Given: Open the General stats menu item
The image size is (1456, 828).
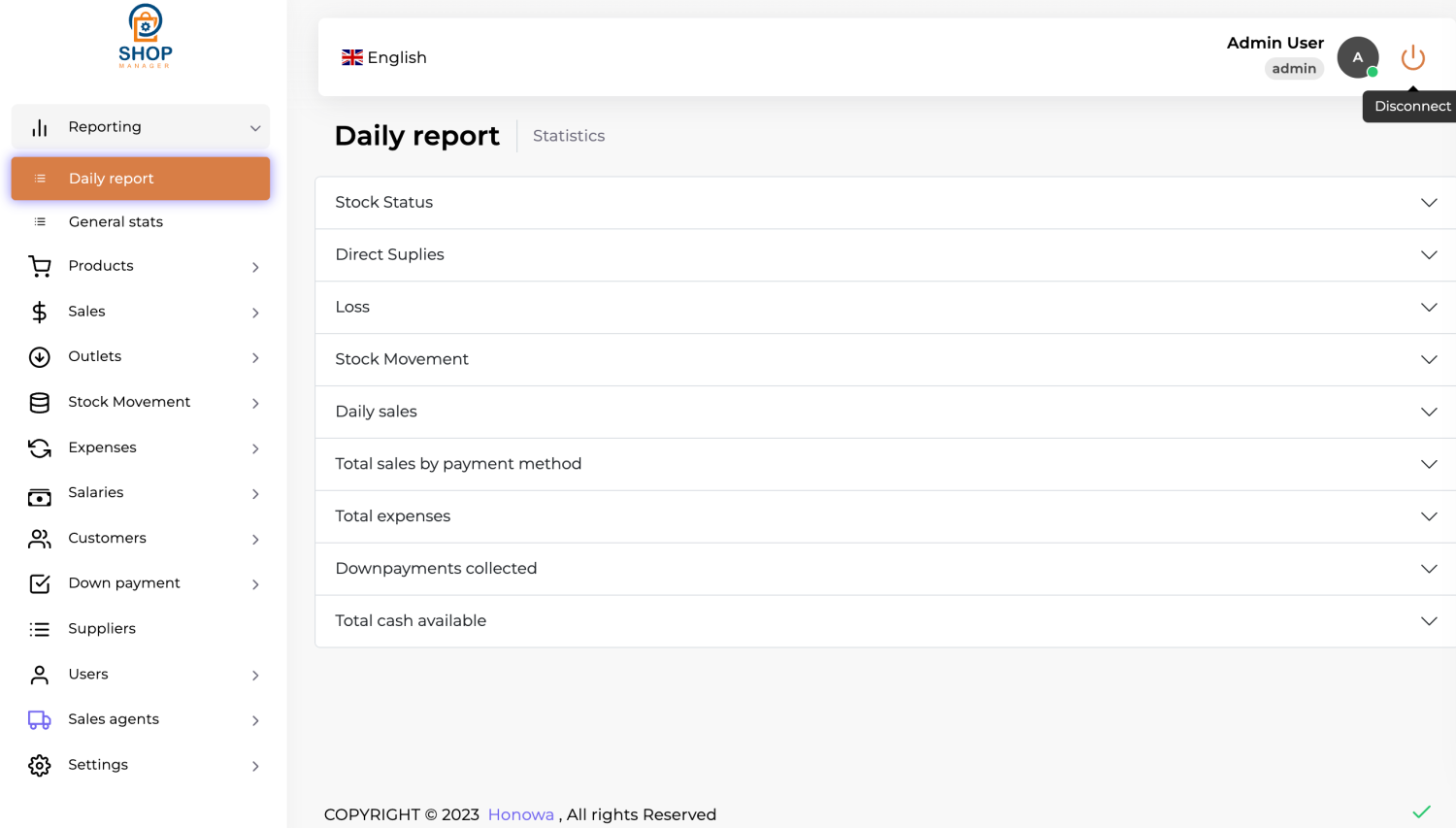Looking at the screenshot, I should point(141,222).
